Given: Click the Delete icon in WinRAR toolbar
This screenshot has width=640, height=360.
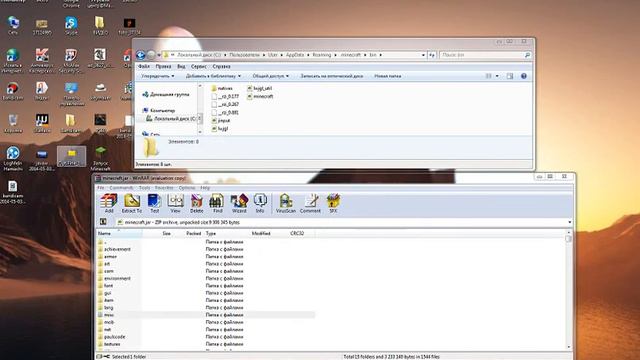Looking at the screenshot, I should tap(197, 203).
